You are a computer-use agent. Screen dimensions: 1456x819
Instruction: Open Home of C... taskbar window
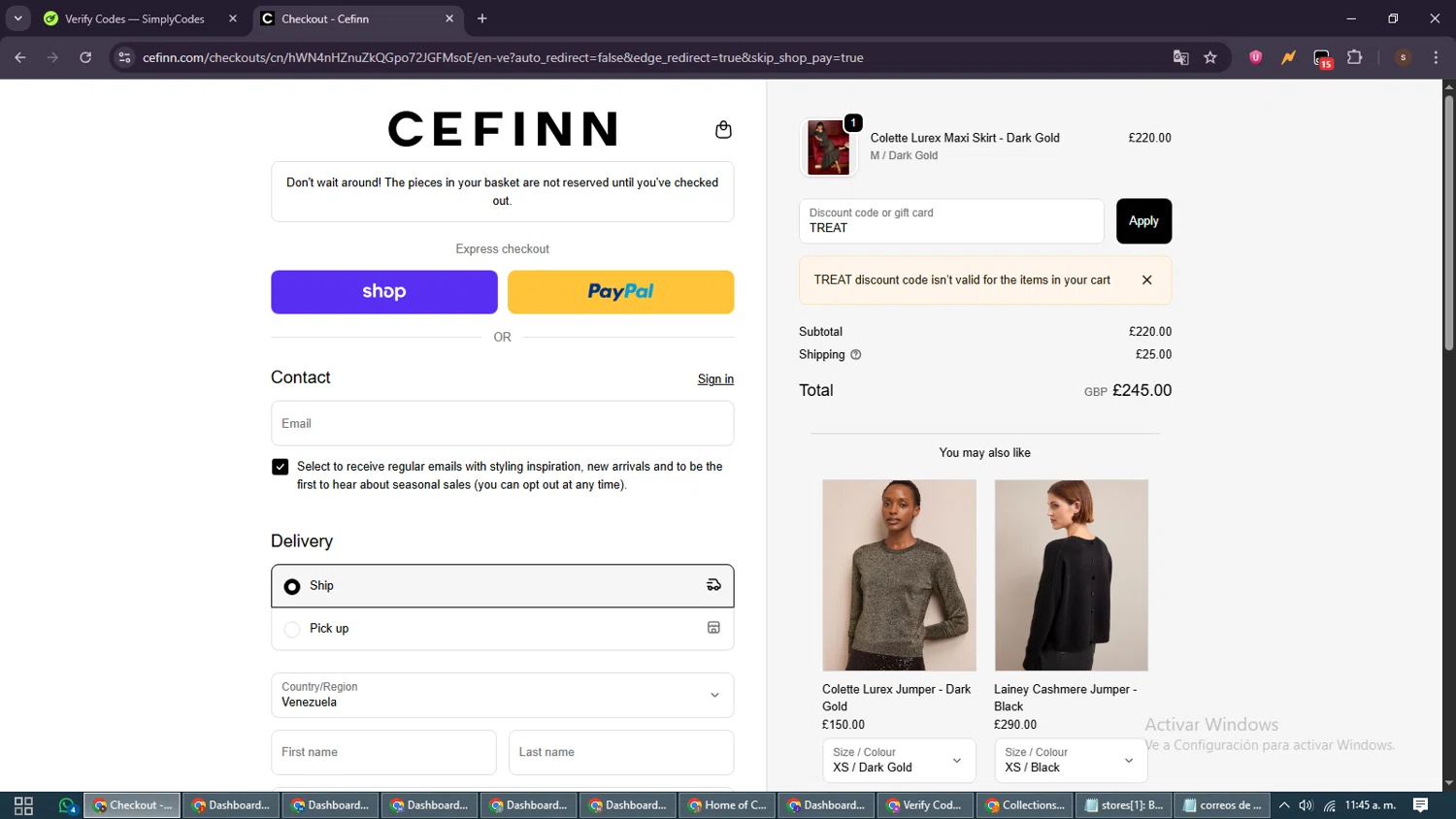point(726,805)
